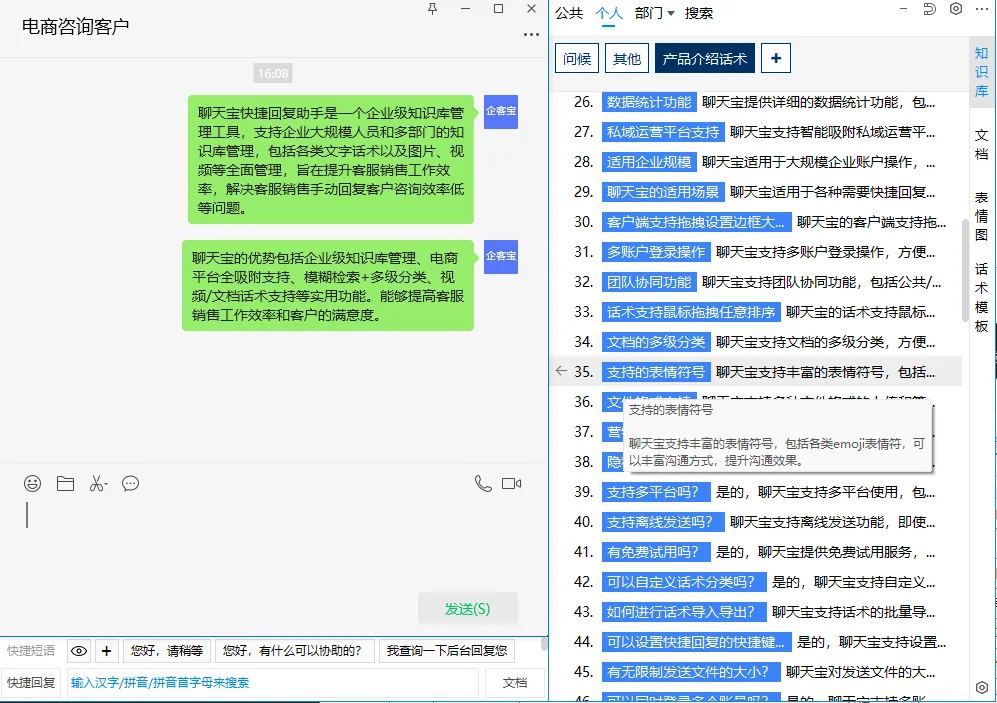Open the settings icon at sidebar bottom
The height and width of the screenshot is (703, 997).
982,687
